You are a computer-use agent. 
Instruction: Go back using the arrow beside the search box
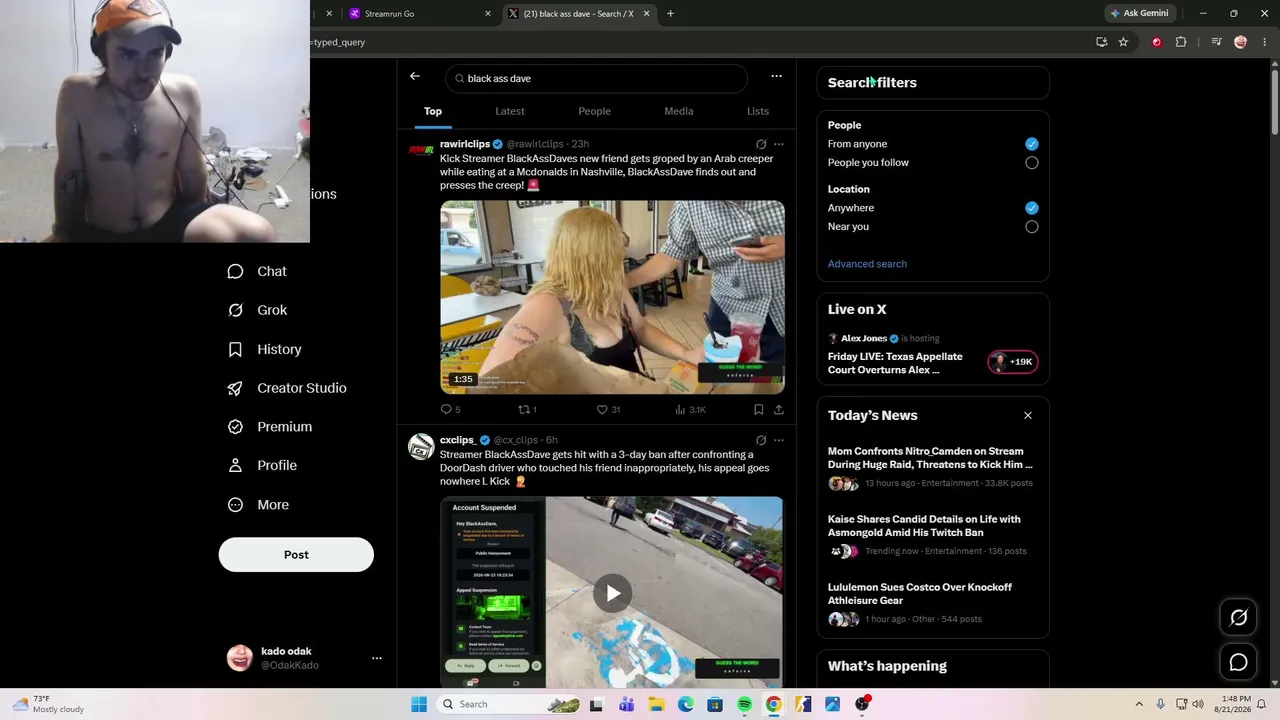click(x=415, y=76)
